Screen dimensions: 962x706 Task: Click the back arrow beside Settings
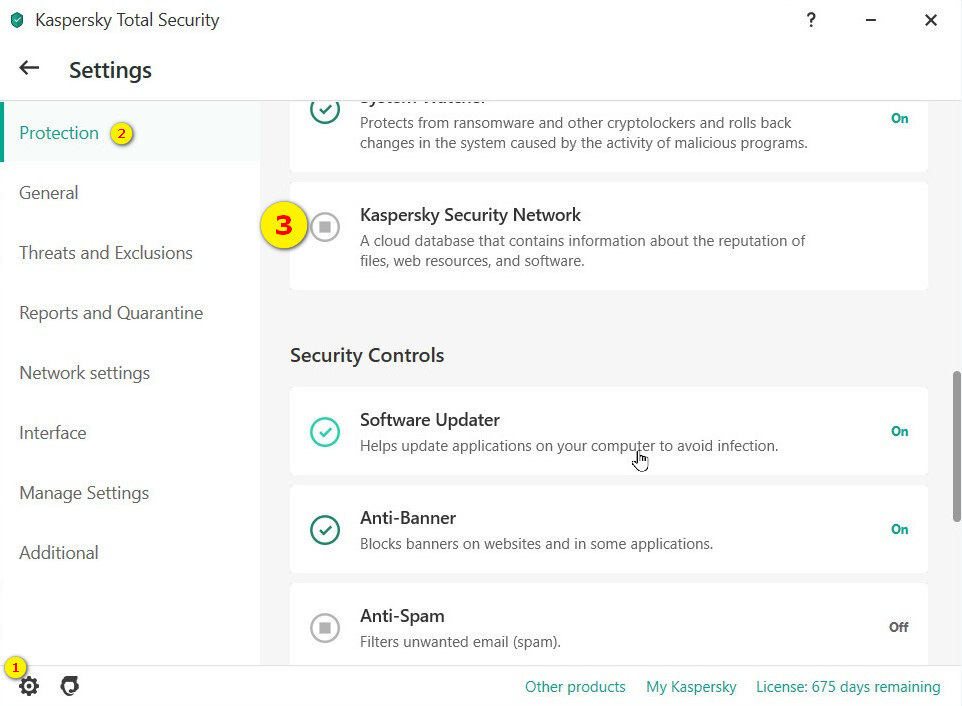(x=29, y=68)
